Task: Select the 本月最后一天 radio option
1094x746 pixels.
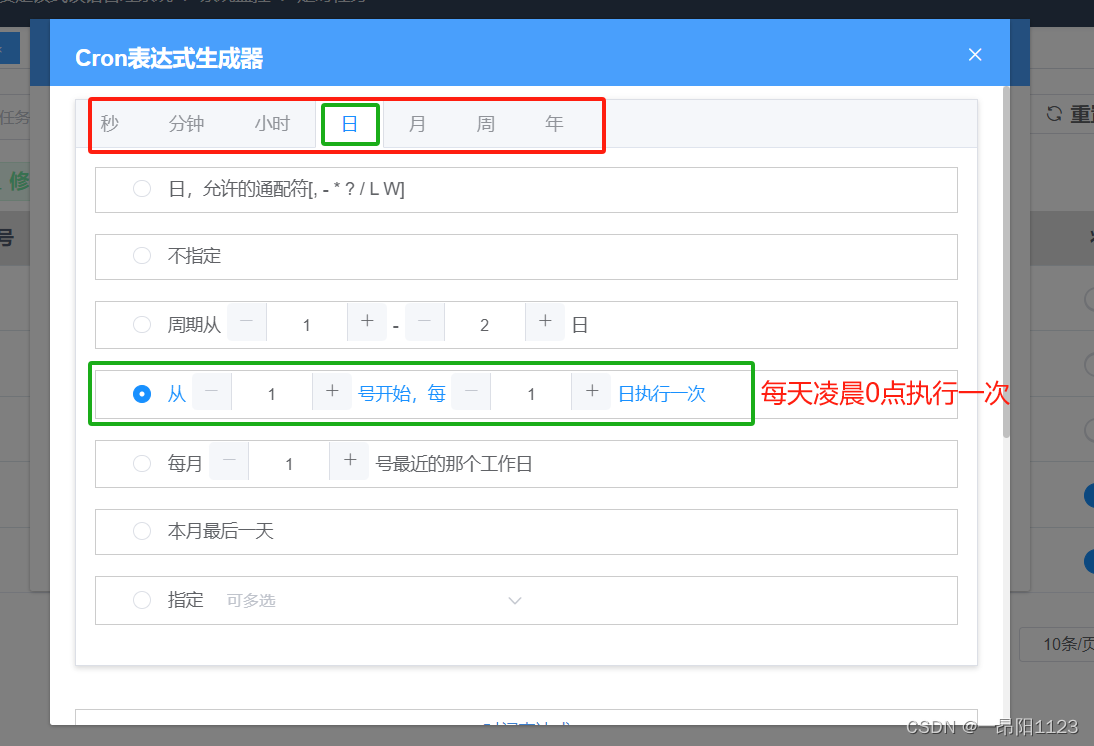Action: tap(142, 531)
